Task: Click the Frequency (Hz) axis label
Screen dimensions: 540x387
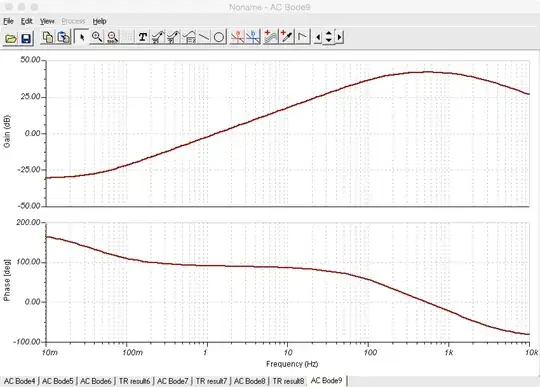Action: point(292,364)
